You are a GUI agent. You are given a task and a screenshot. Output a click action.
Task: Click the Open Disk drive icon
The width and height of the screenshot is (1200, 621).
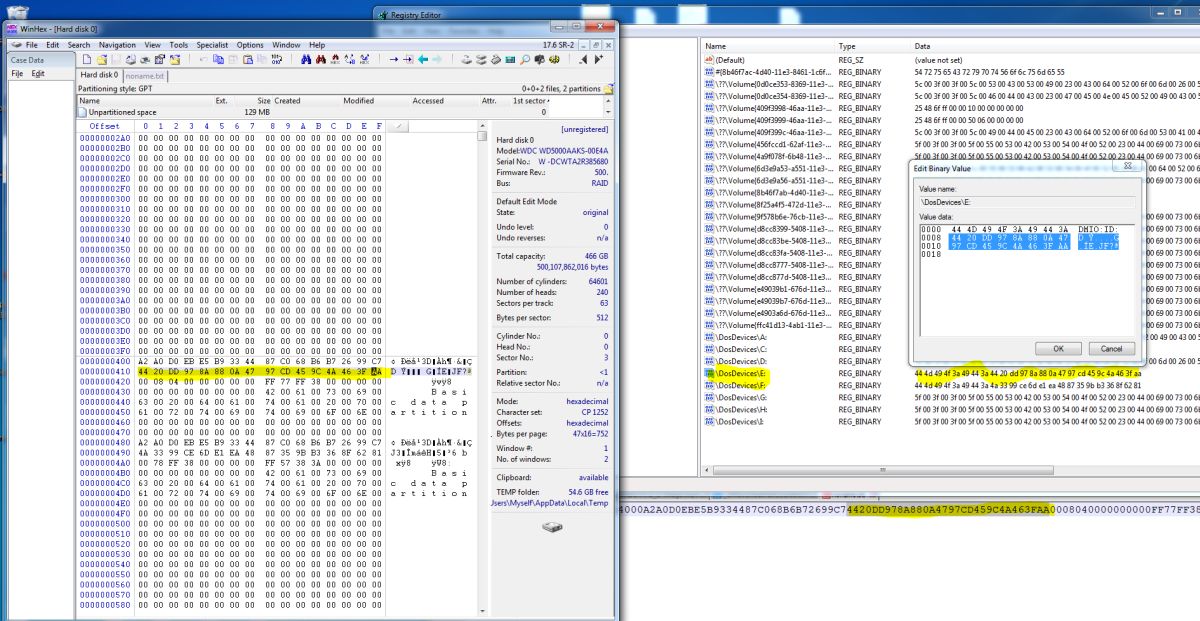point(466,60)
